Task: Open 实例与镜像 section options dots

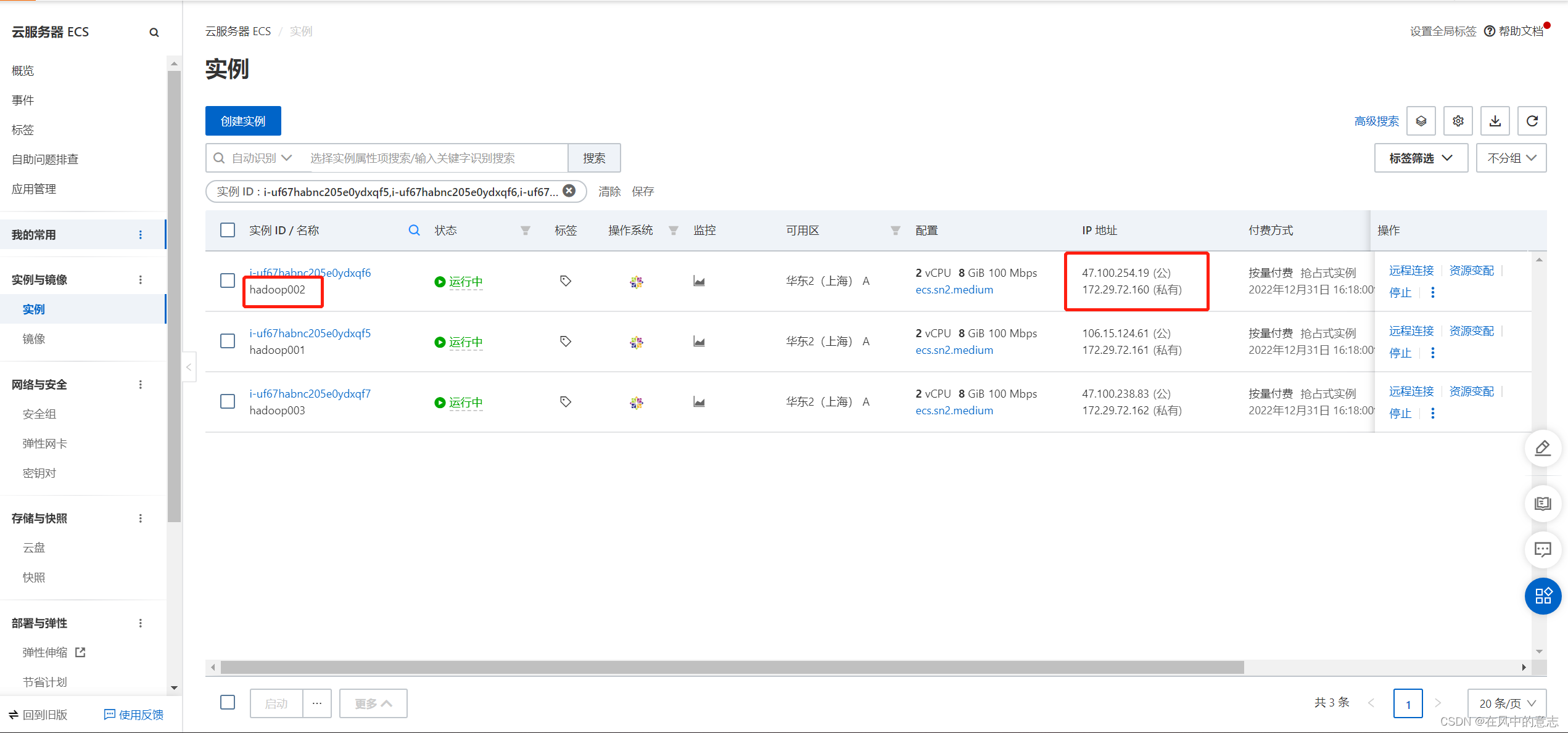Action: point(141,279)
